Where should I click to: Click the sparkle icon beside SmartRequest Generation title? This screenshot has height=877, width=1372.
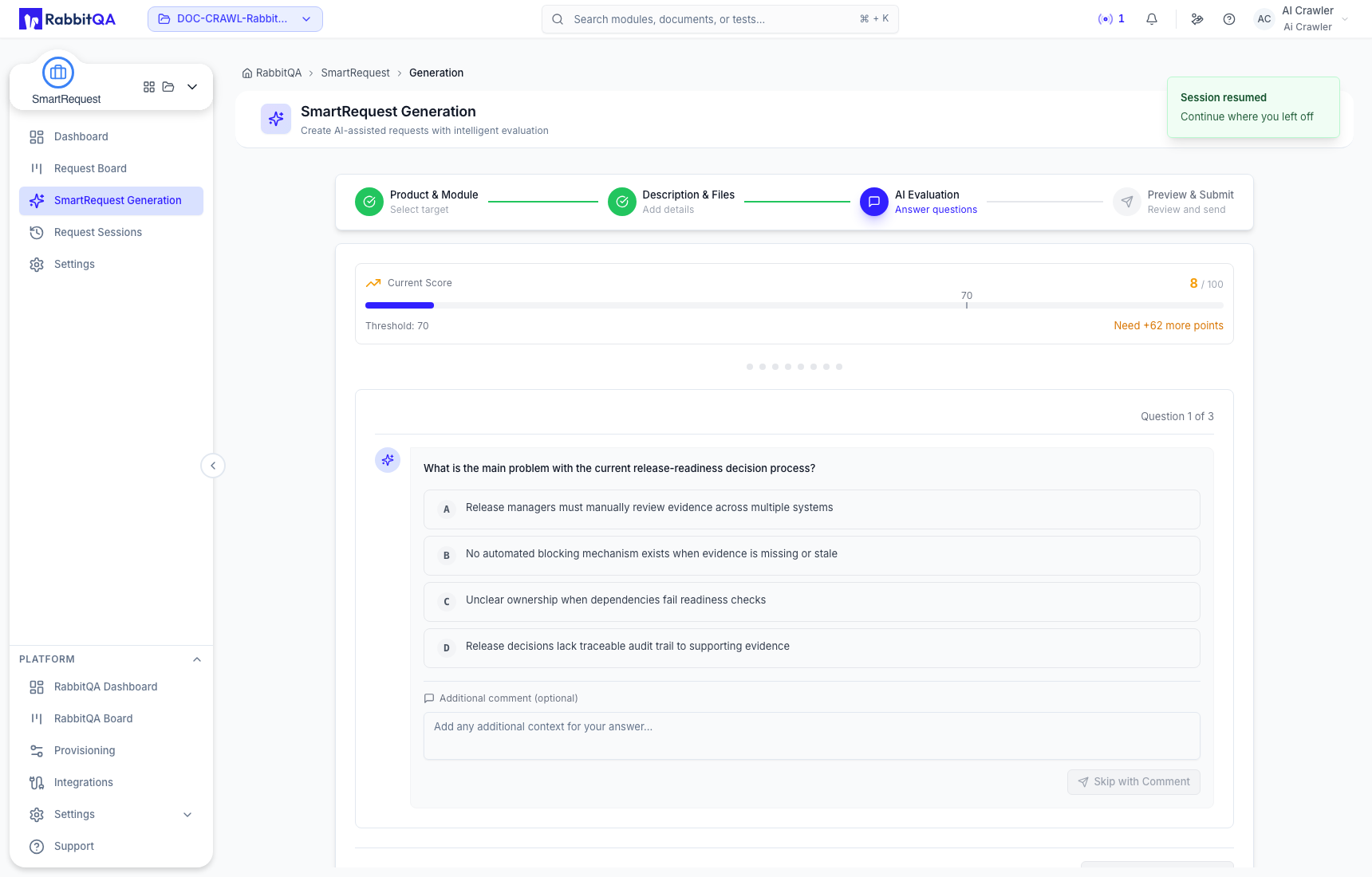click(276, 119)
